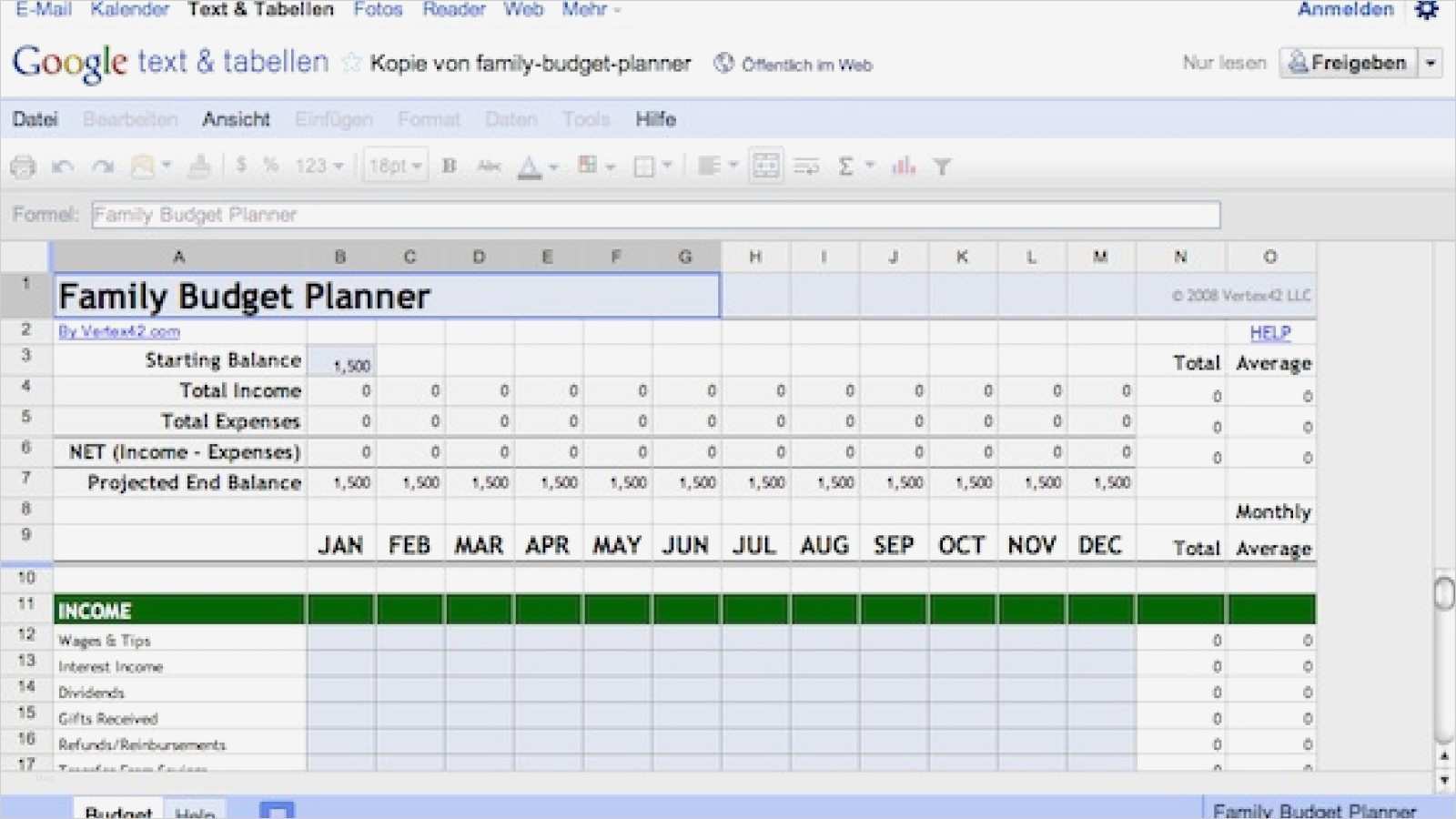Toggle bold formatting

click(x=449, y=166)
